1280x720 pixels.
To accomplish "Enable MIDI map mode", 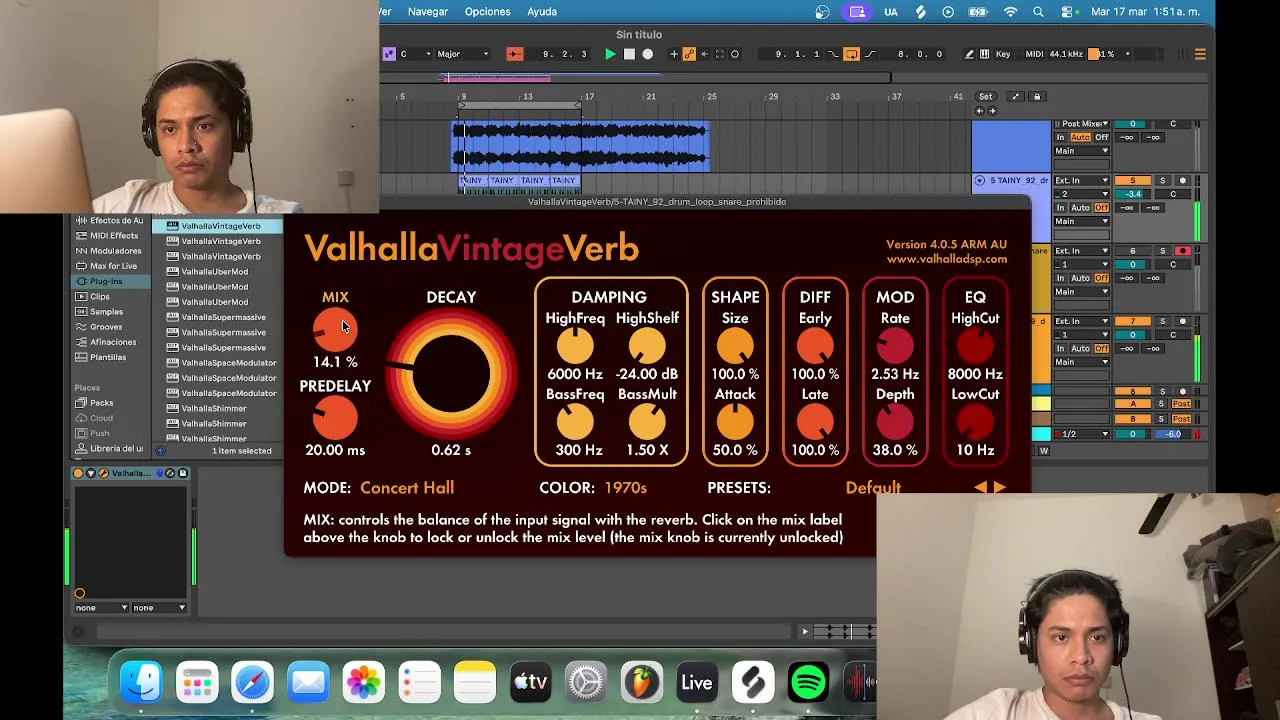I will click(1034, 54).
